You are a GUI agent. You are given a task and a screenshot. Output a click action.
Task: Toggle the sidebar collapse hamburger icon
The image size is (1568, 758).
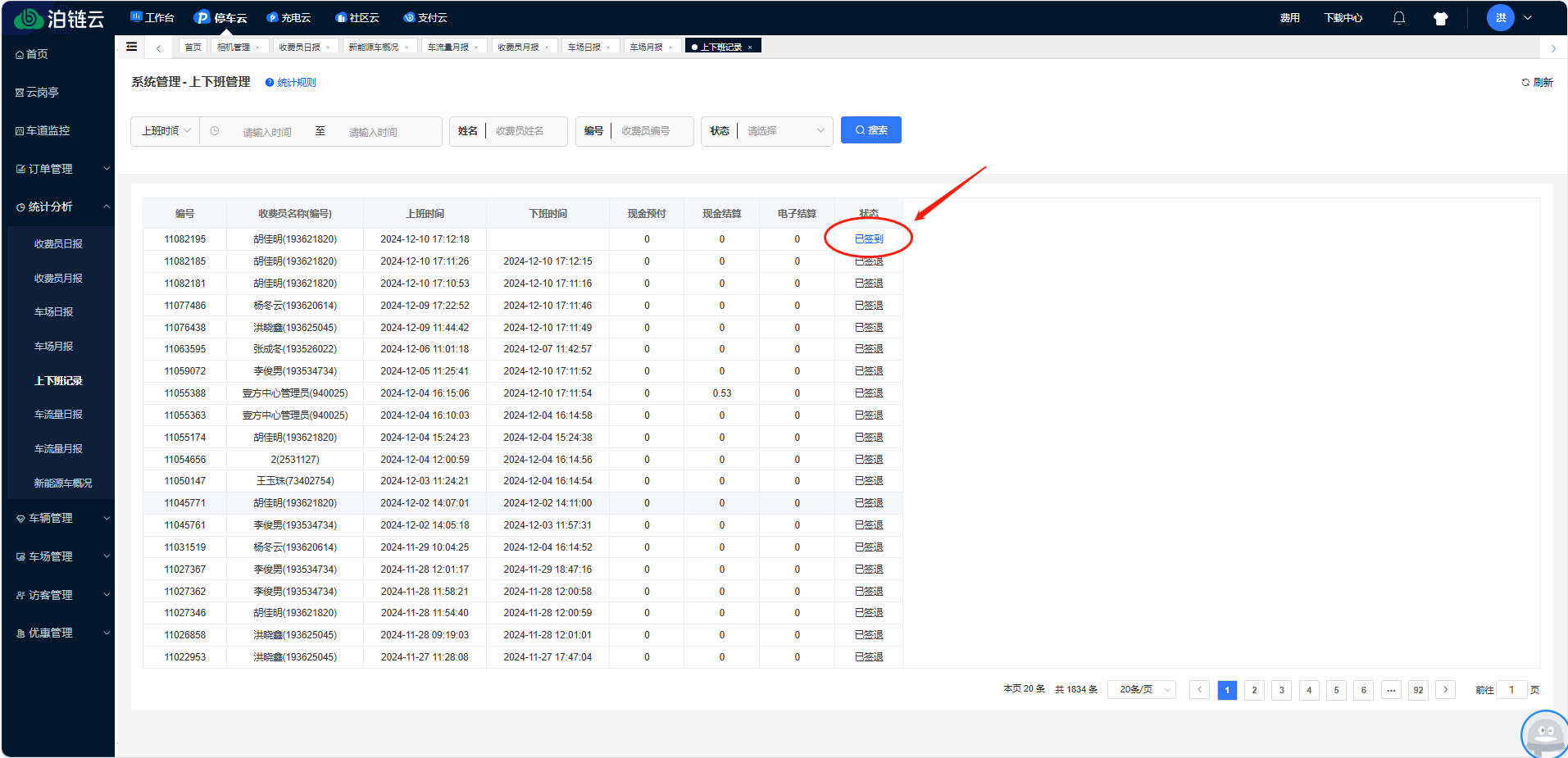pos(132,47)
